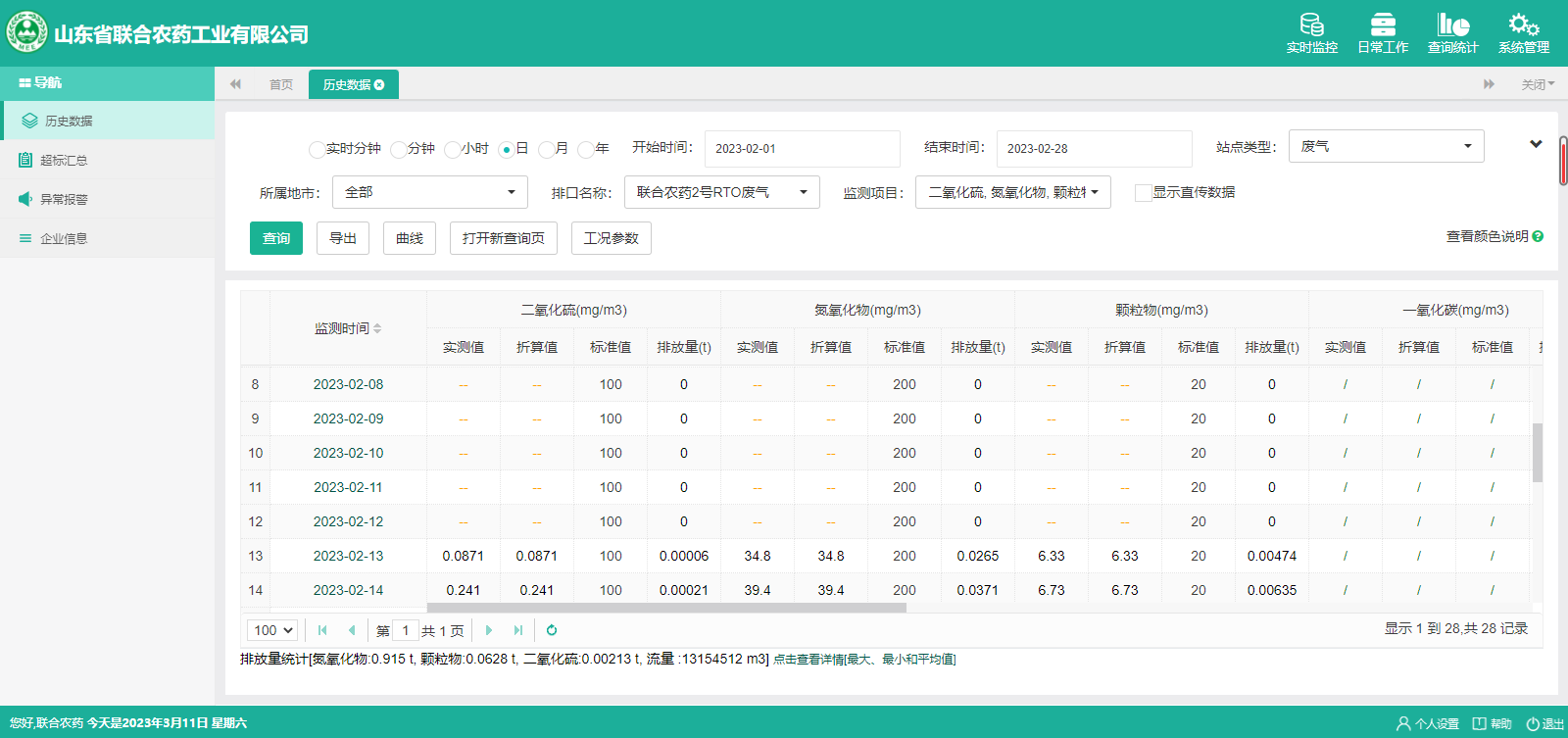Image resolution: width=1568 pixels, height=738 pixels.
Task: Click the 曲线 button
Action: coord(410,238)
